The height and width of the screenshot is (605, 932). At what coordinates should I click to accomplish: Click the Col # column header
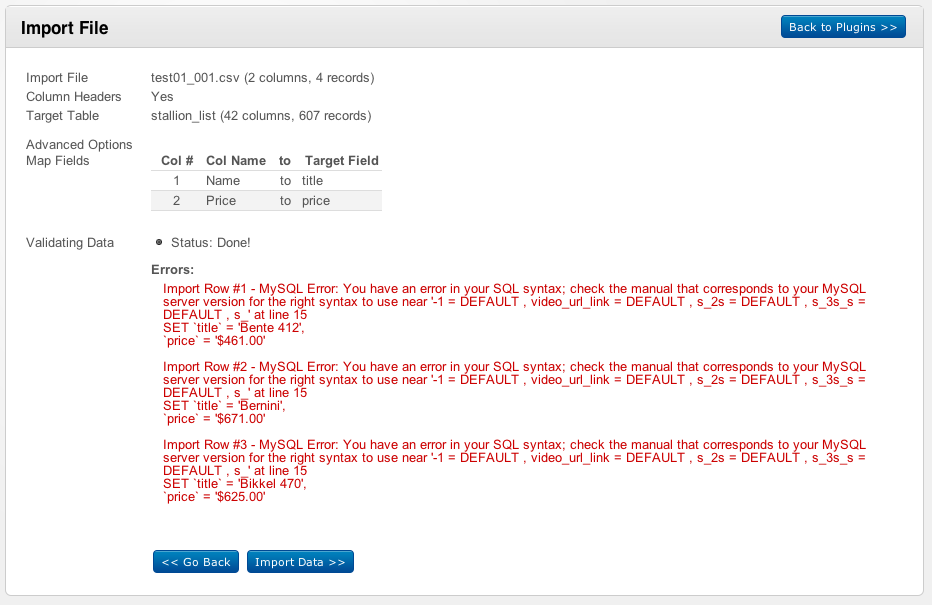[x=177, y=161]
